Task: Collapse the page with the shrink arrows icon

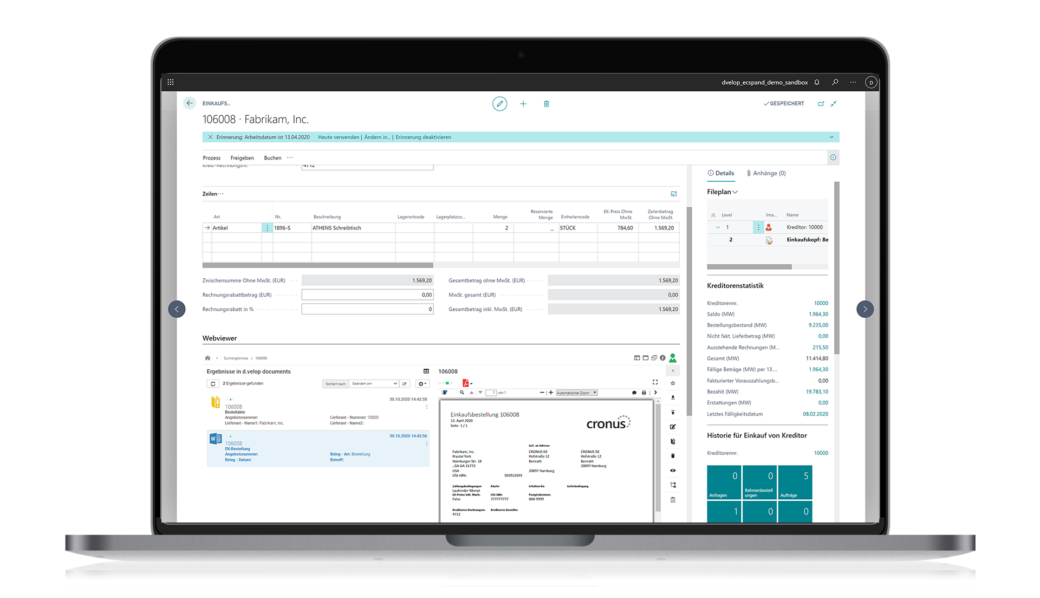Action: click(834, 103)
